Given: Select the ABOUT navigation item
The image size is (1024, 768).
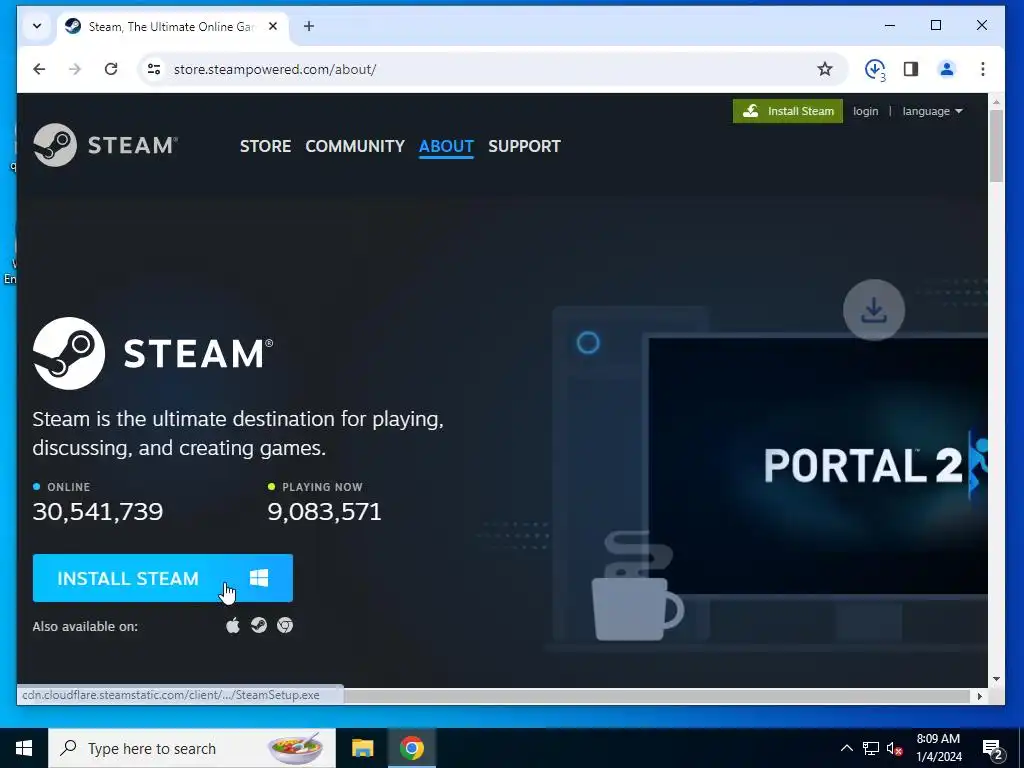Looking at the screenshot, I should click(x=446, y=146).
